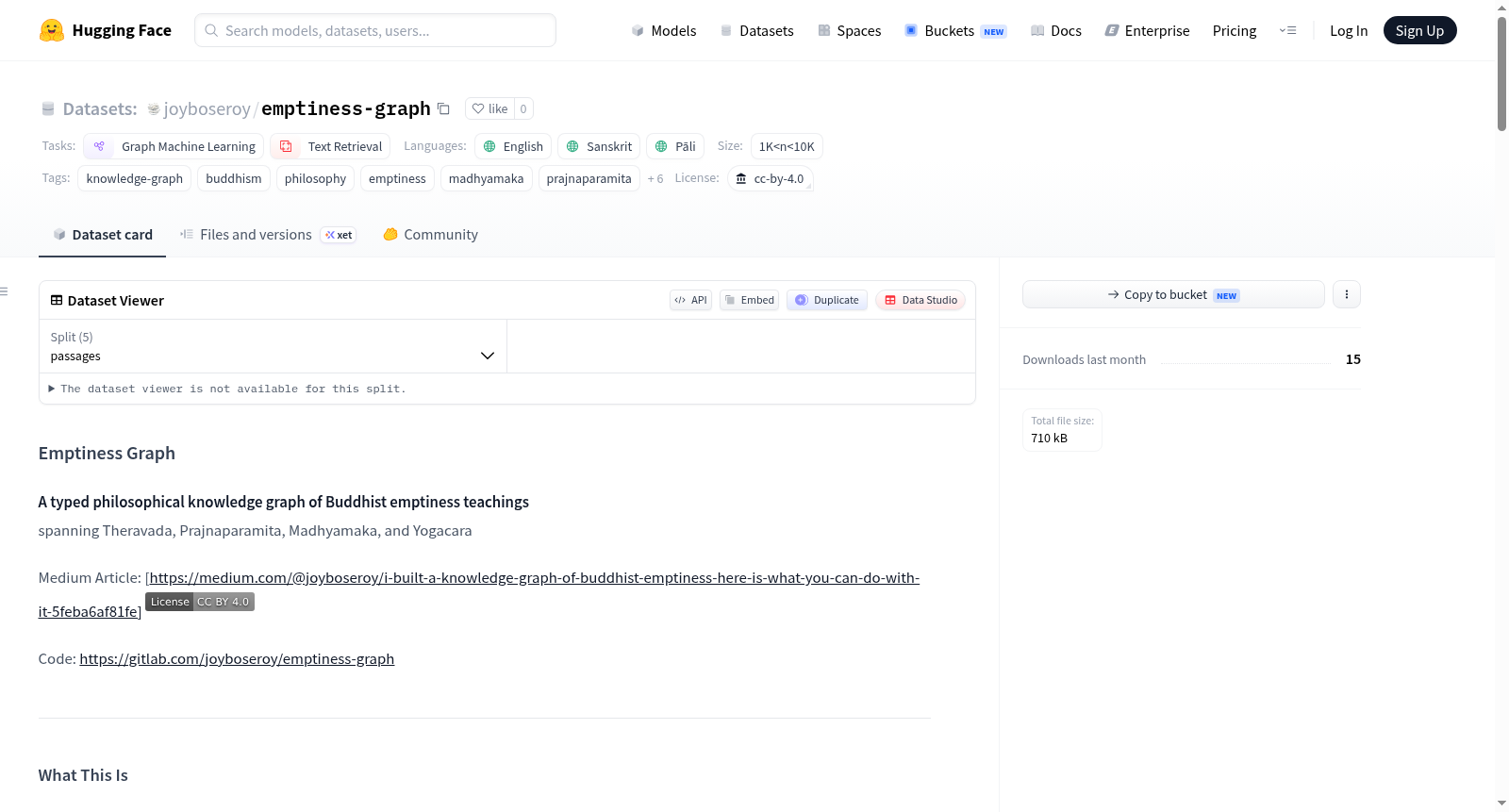This screenshot has width=1509, height=812.
Task: Open the joyboseroy user profile link
Action: [207, 108]
